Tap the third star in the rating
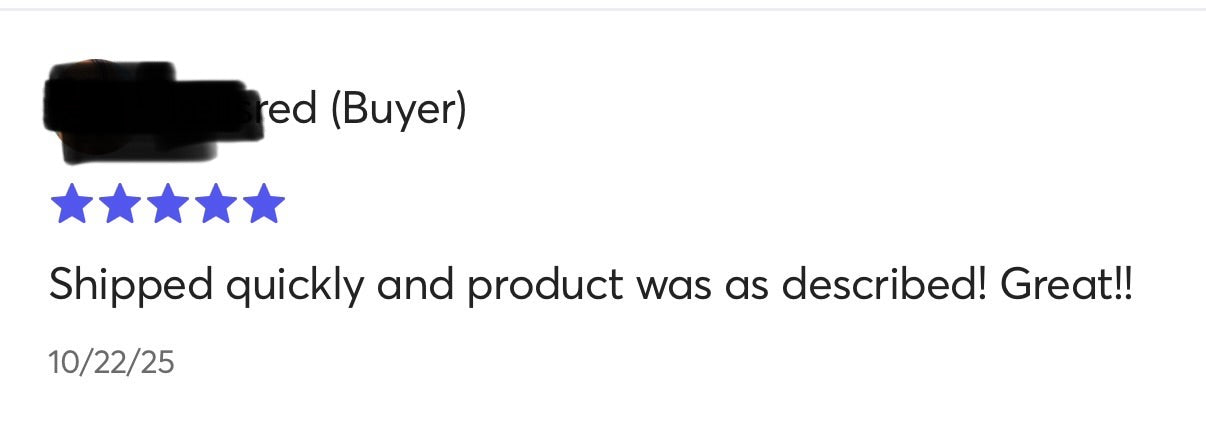The width and height of the screenshot is (1206, 423). 167,204
